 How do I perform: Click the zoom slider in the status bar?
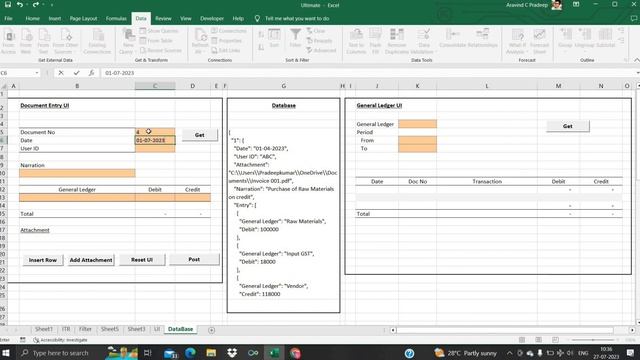click(x=593, y=340)
